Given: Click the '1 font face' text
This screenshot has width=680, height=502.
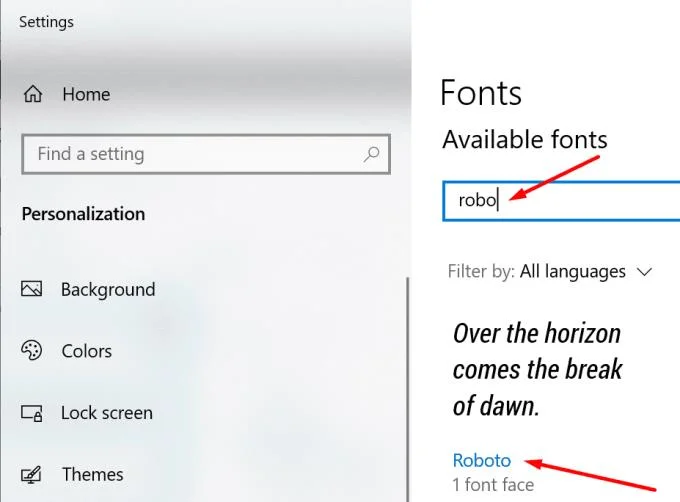Looking at the screenshot, I should point(493,485).
